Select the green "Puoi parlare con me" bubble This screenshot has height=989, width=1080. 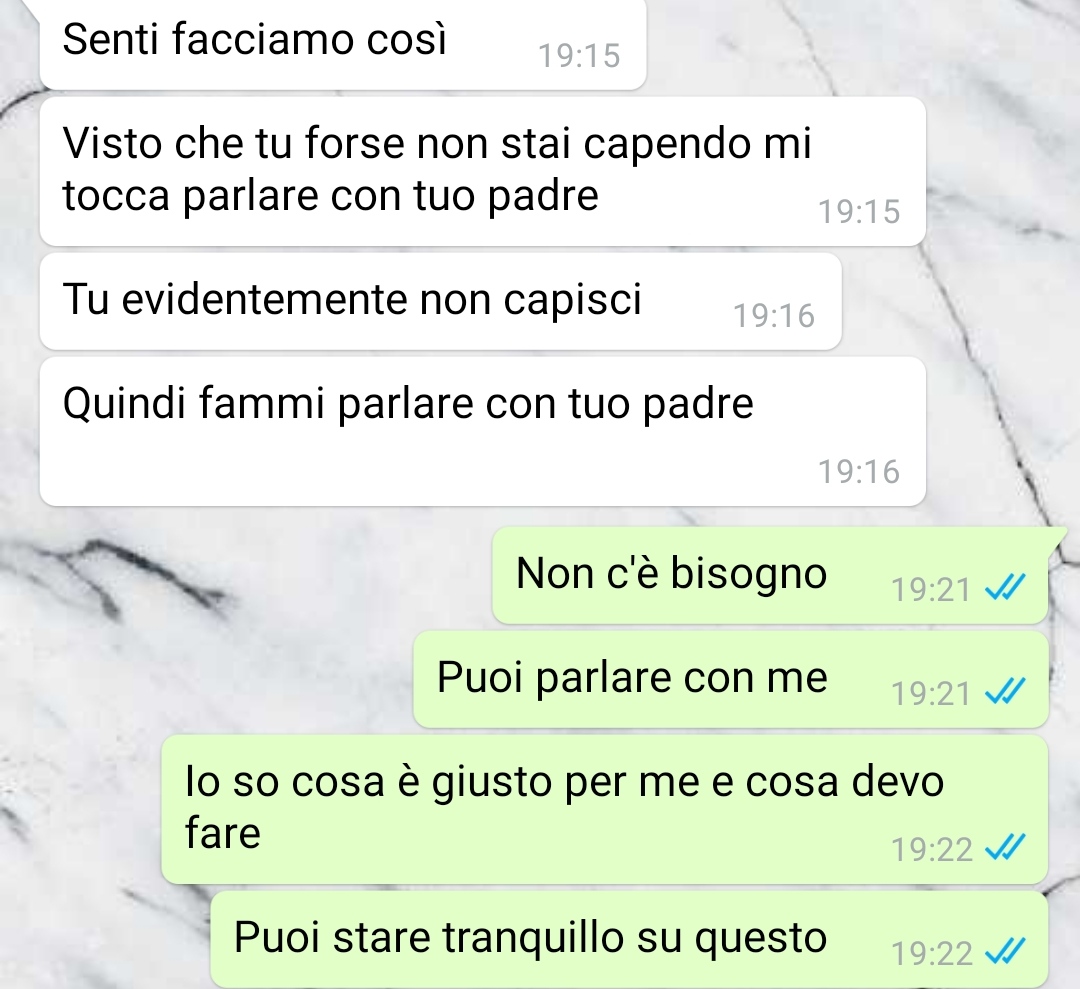coord(731,679)
